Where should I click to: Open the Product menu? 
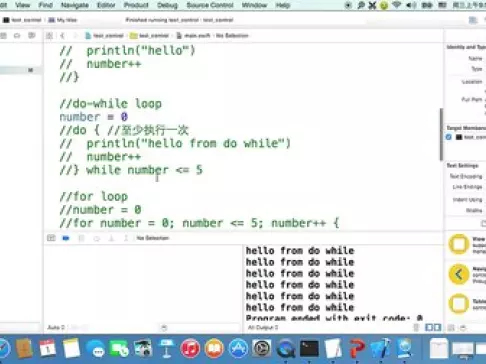tap(136, 5)
